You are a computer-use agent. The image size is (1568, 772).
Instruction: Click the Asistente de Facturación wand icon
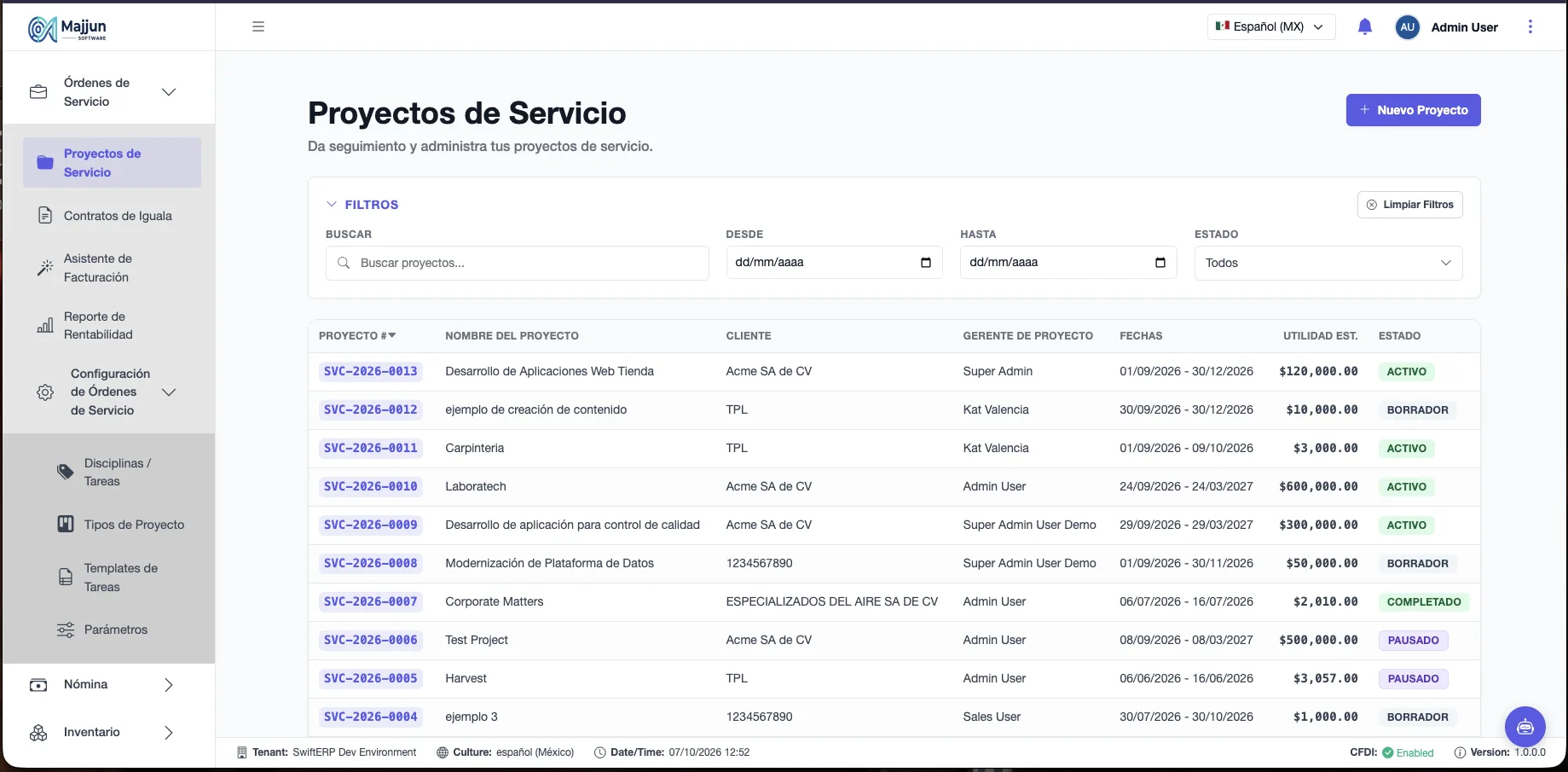point(45,268)
